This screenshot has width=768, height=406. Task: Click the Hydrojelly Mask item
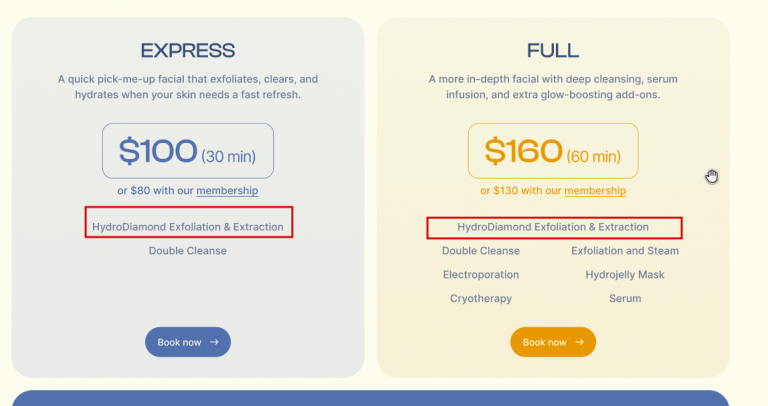click(x=625, y=275)
